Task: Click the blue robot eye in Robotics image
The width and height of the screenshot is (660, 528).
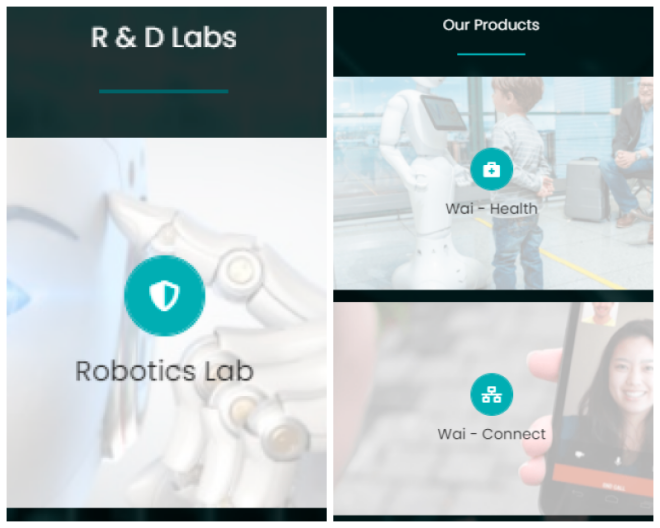Action: pos(18,297)
